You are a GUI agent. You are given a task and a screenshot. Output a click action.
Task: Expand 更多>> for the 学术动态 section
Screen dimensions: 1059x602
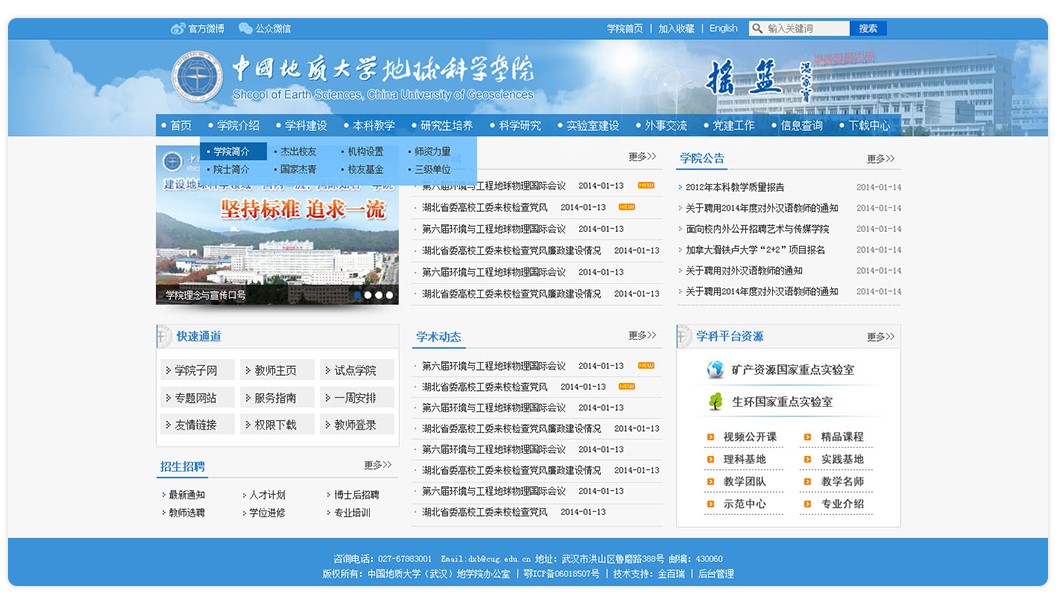pos(642,335)
